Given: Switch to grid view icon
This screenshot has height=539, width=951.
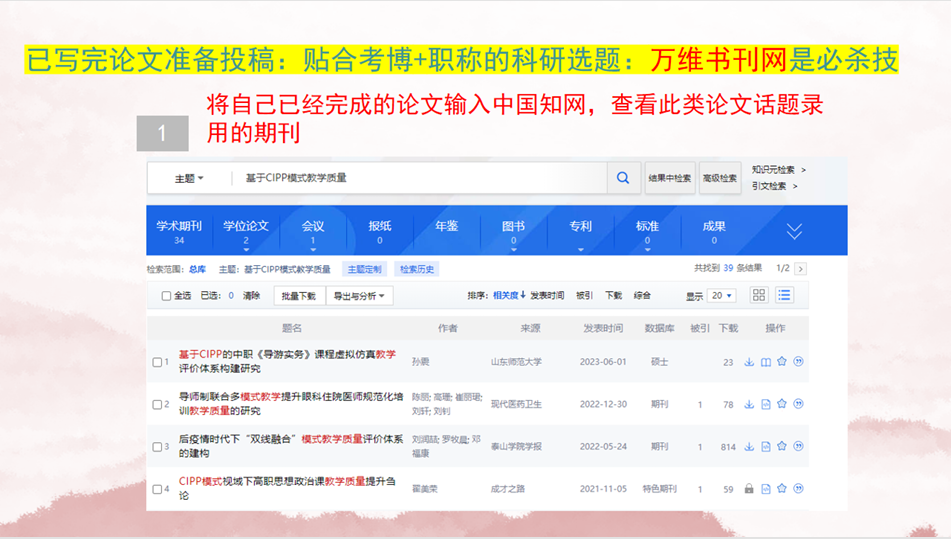Looking at the screenshot, I should [759, 295].
